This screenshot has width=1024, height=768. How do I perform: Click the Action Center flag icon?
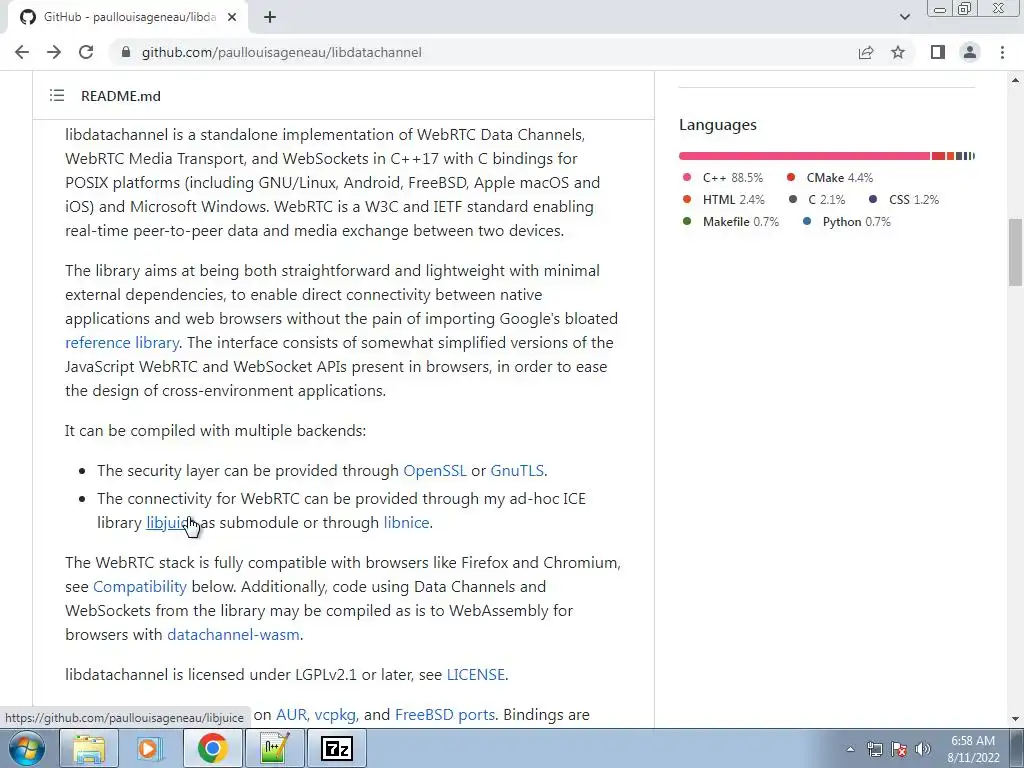point(899,749)
